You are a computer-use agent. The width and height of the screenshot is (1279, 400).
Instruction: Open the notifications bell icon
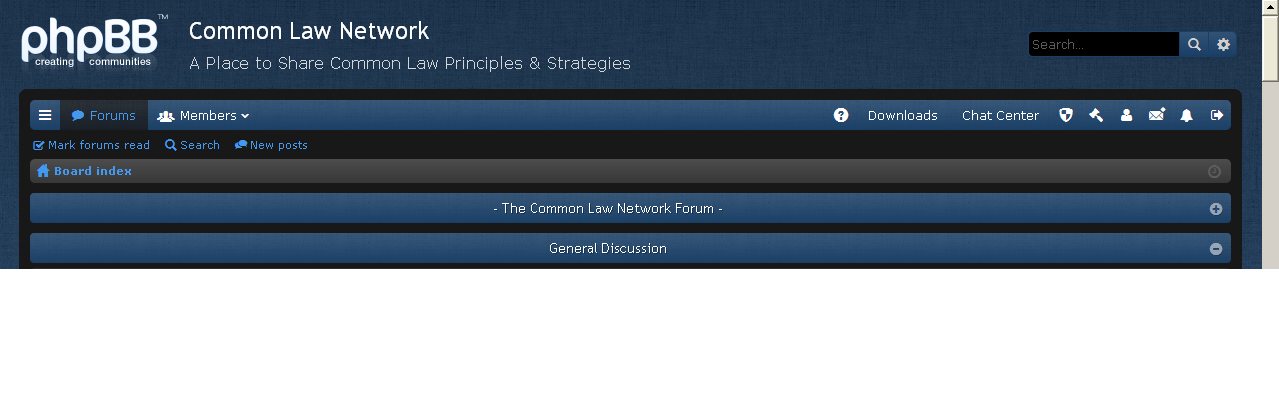1186,115
